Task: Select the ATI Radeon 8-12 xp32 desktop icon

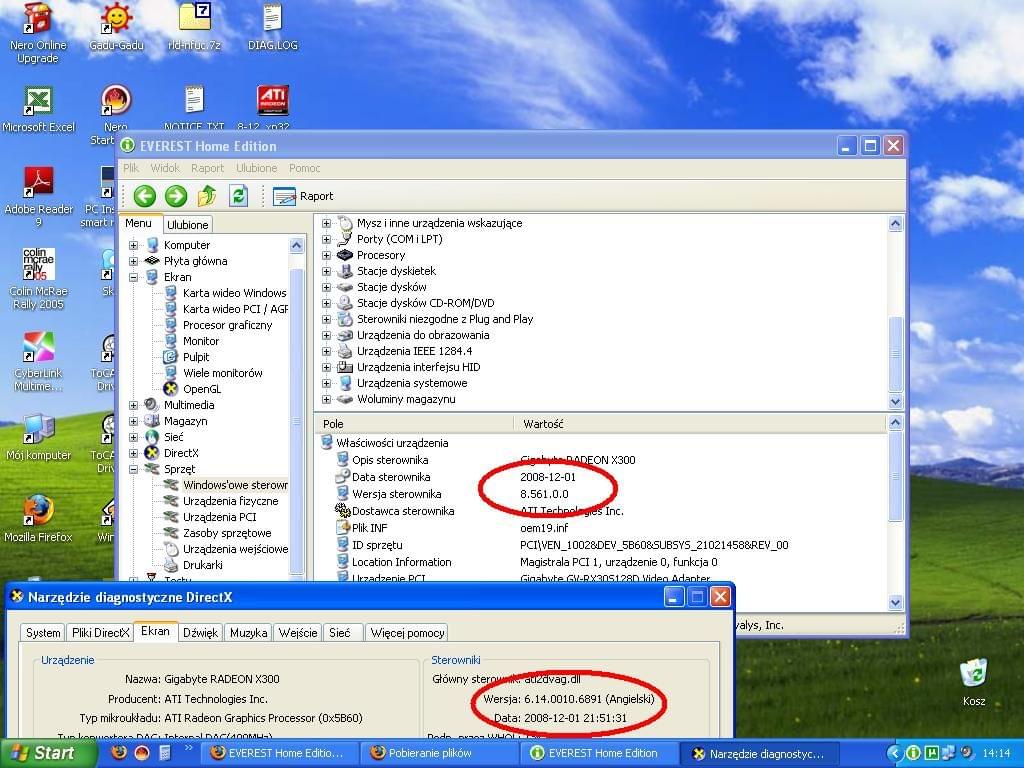Action: tap(273, 108)
